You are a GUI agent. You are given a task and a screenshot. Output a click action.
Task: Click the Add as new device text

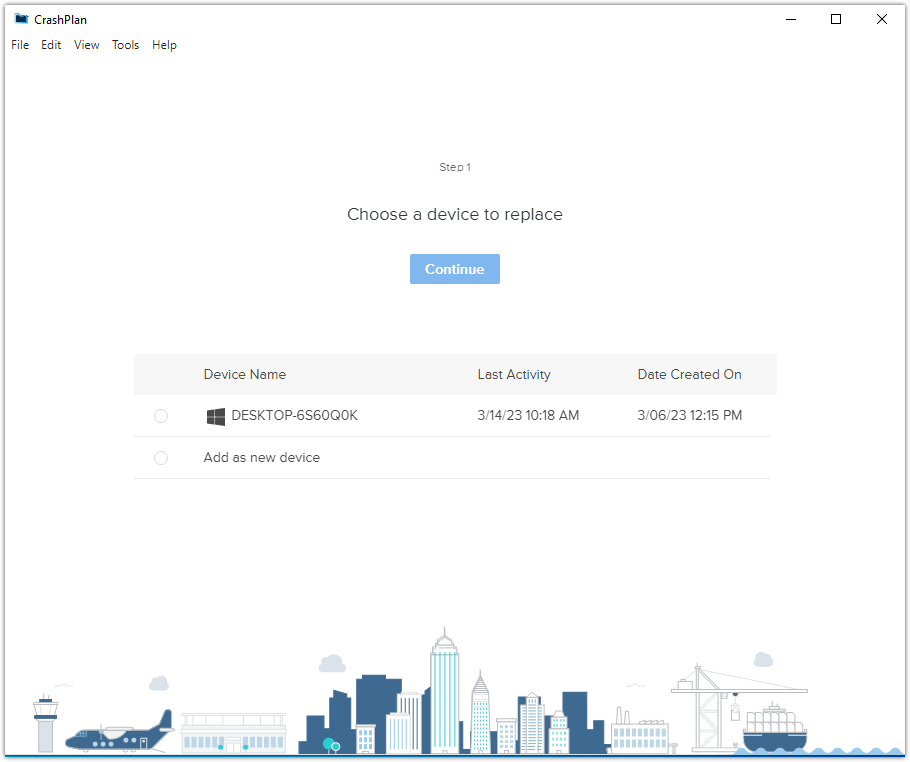[261, 457]
